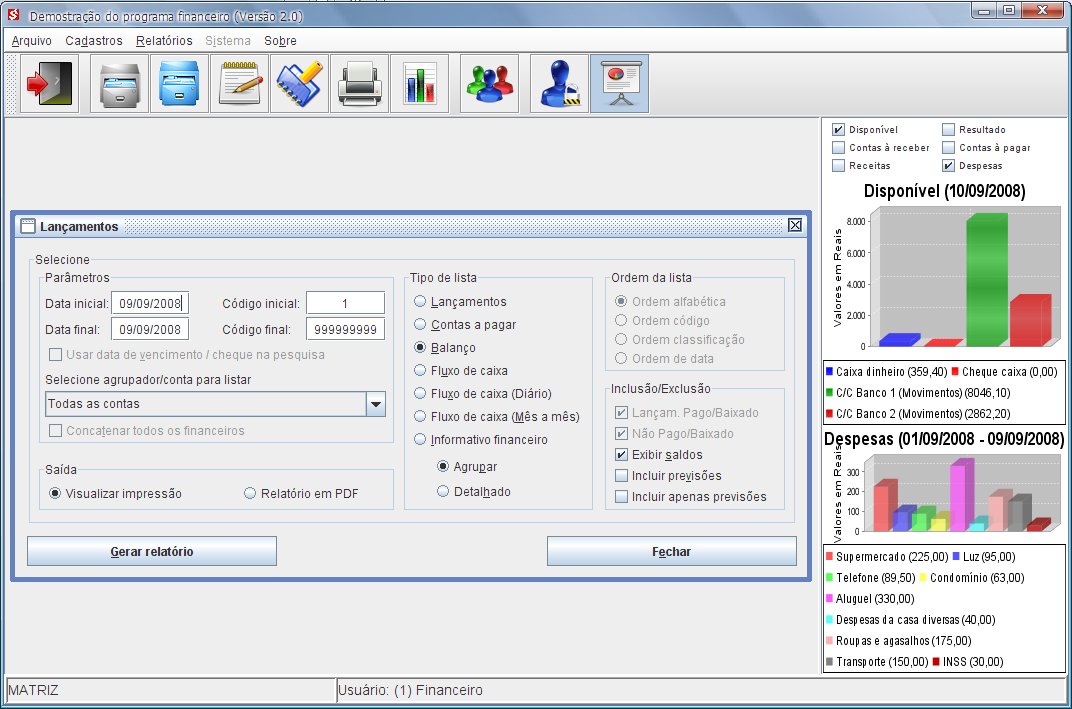Select the Ordem classificação radio button
1072x709 pixels.
click(621, 339)
